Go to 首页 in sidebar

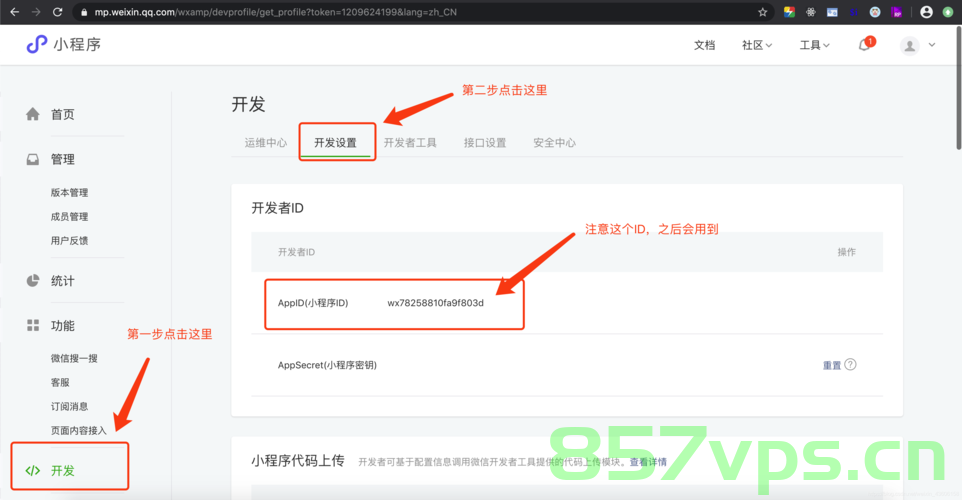point(63,114)
